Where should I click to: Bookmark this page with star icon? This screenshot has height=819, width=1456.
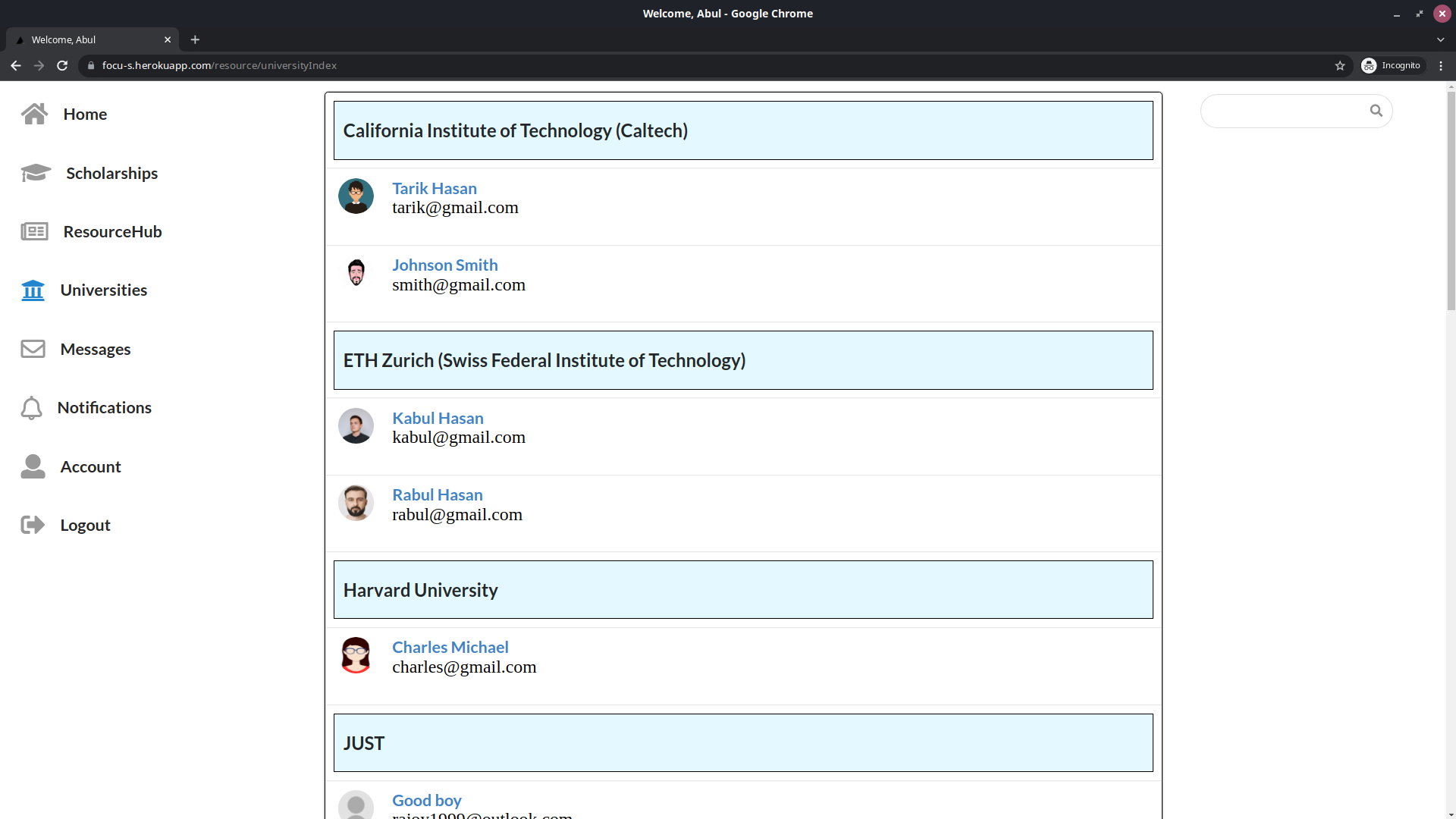1340,66
